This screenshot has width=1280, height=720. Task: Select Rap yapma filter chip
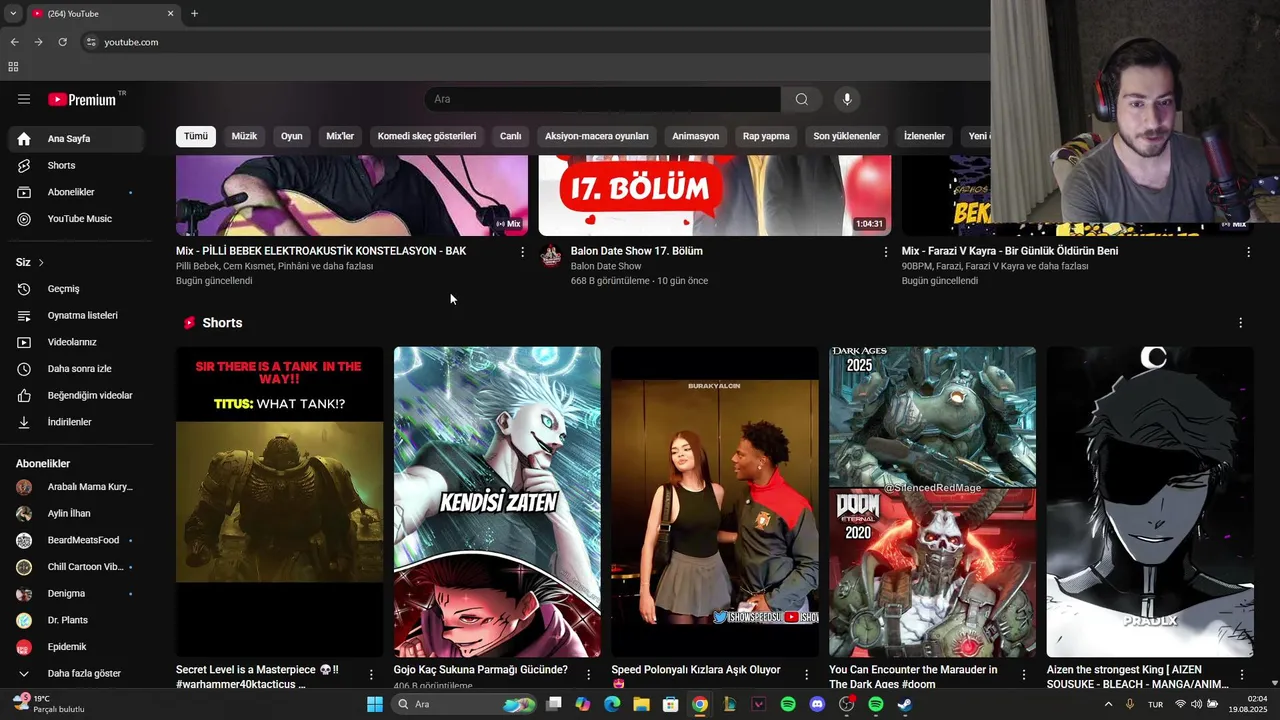coord(766,136)
